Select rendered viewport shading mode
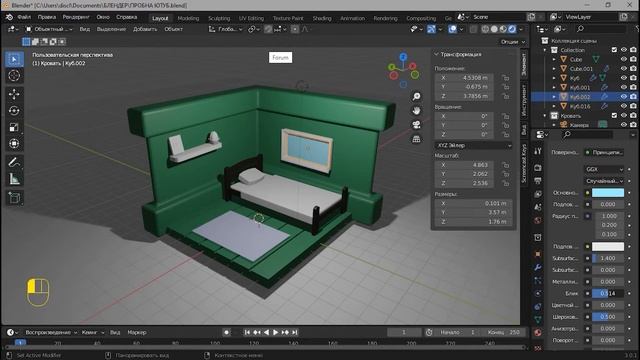Image resolution: width=640 pixels, height=360 pixels. tap(512, 29)
